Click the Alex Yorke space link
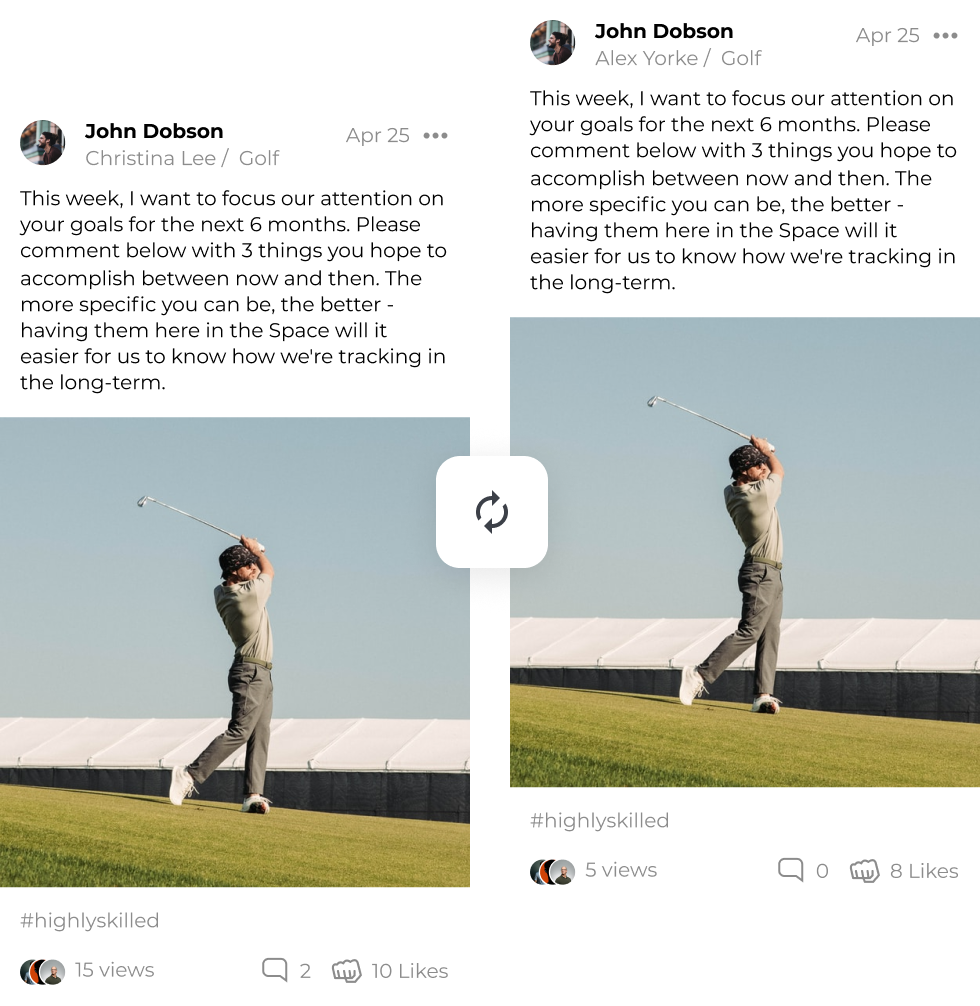The height and width of the screenshot is (1006, 980). (646, 58)
